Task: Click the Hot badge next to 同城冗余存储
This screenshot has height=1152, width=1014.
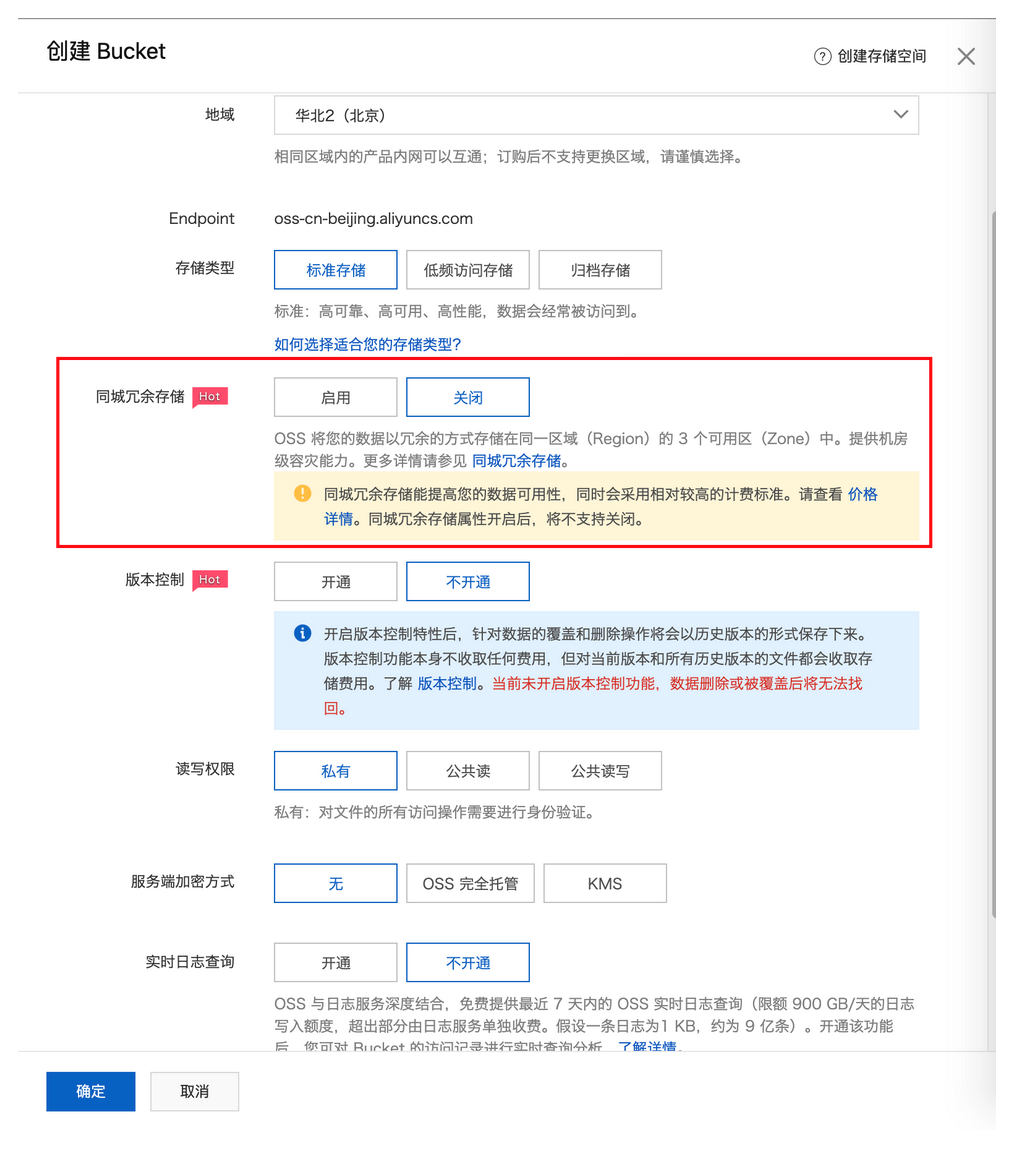Action: (210, 397)
